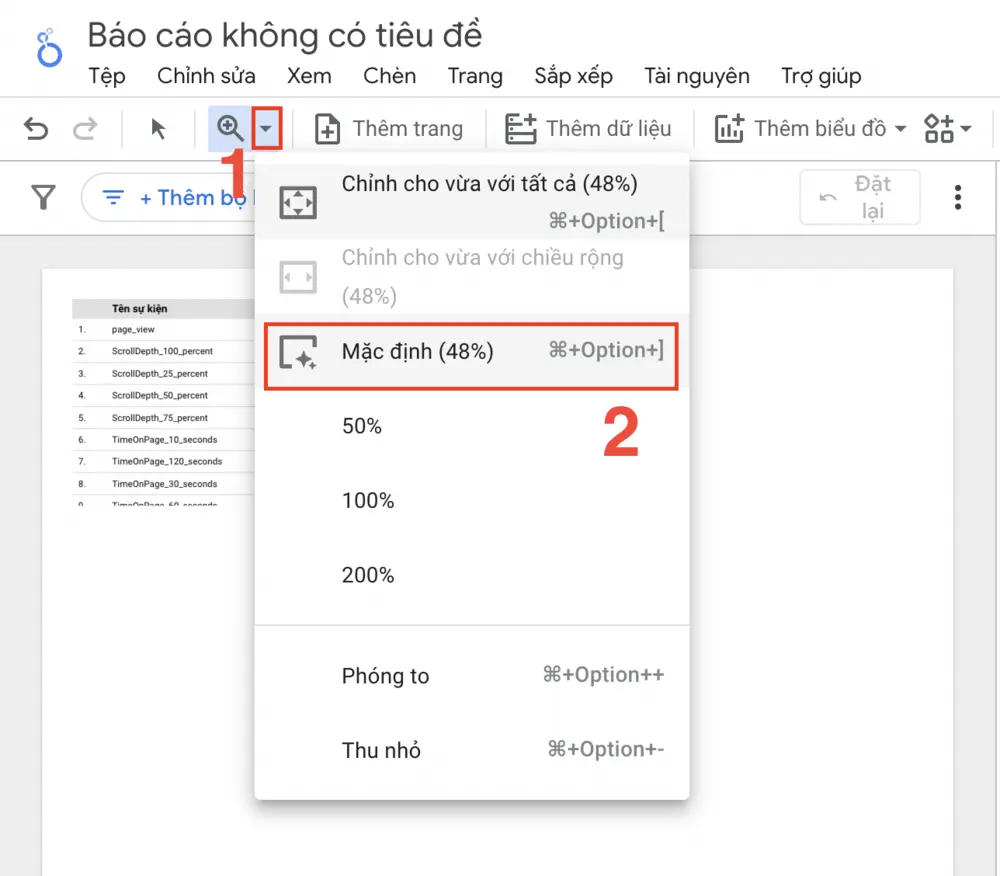The width and height of the screenshot is (1000, 876).
Task: Set zoom to 100%
Action: pyautogui.click(x=471, y=500)
